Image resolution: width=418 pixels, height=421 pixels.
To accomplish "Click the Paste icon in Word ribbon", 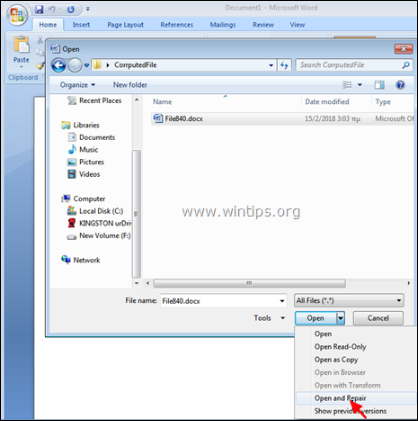I will (x=21, y=44).
